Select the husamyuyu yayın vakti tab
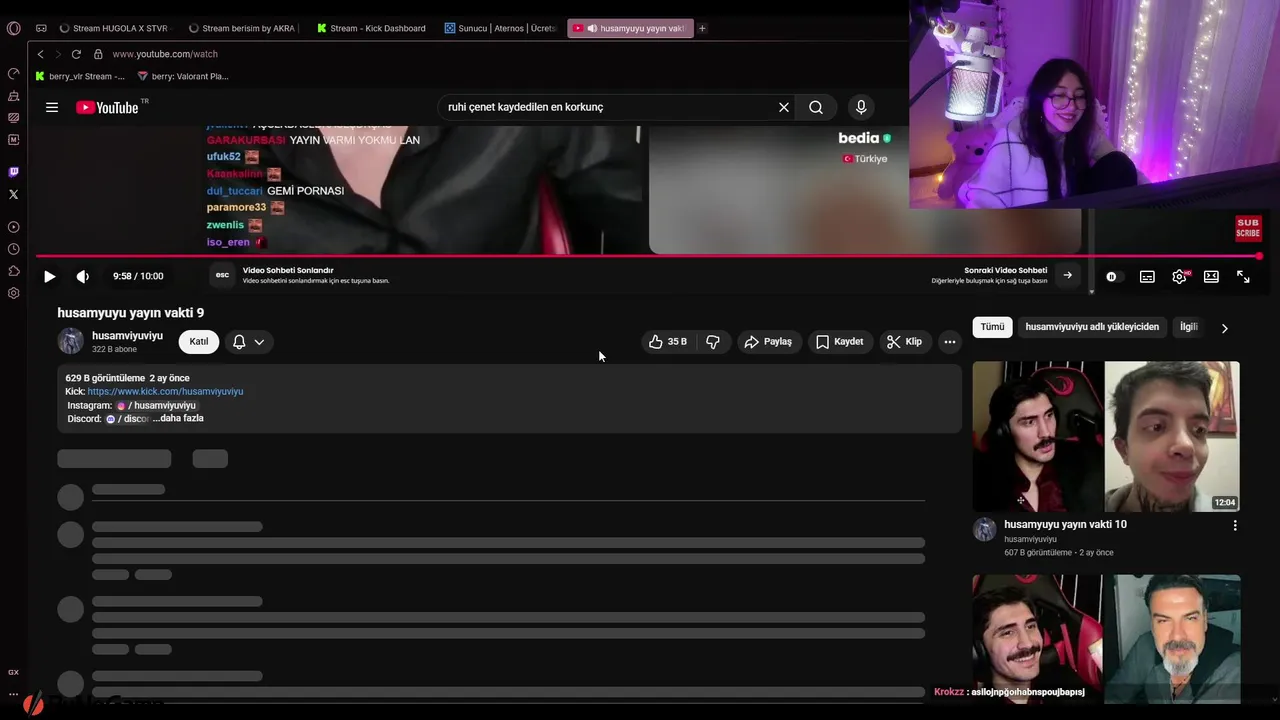The height and width of the screenshot is (720, 1280). pos(630,28)
